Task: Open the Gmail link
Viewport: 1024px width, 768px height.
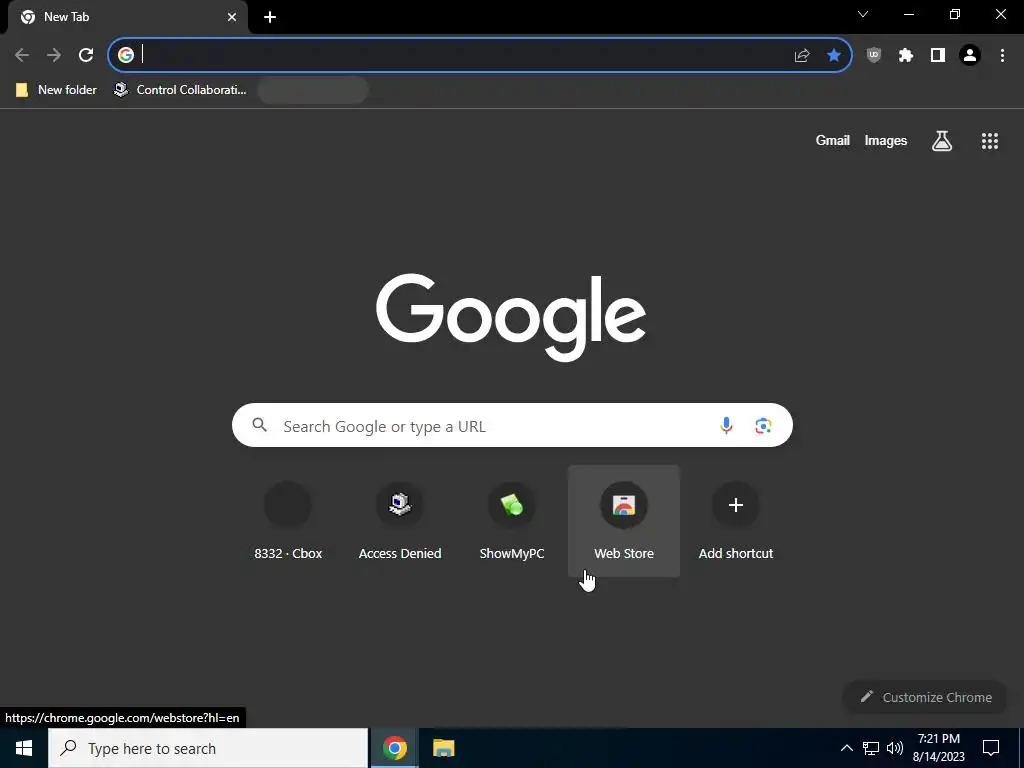Action: (x=833, y=140)
